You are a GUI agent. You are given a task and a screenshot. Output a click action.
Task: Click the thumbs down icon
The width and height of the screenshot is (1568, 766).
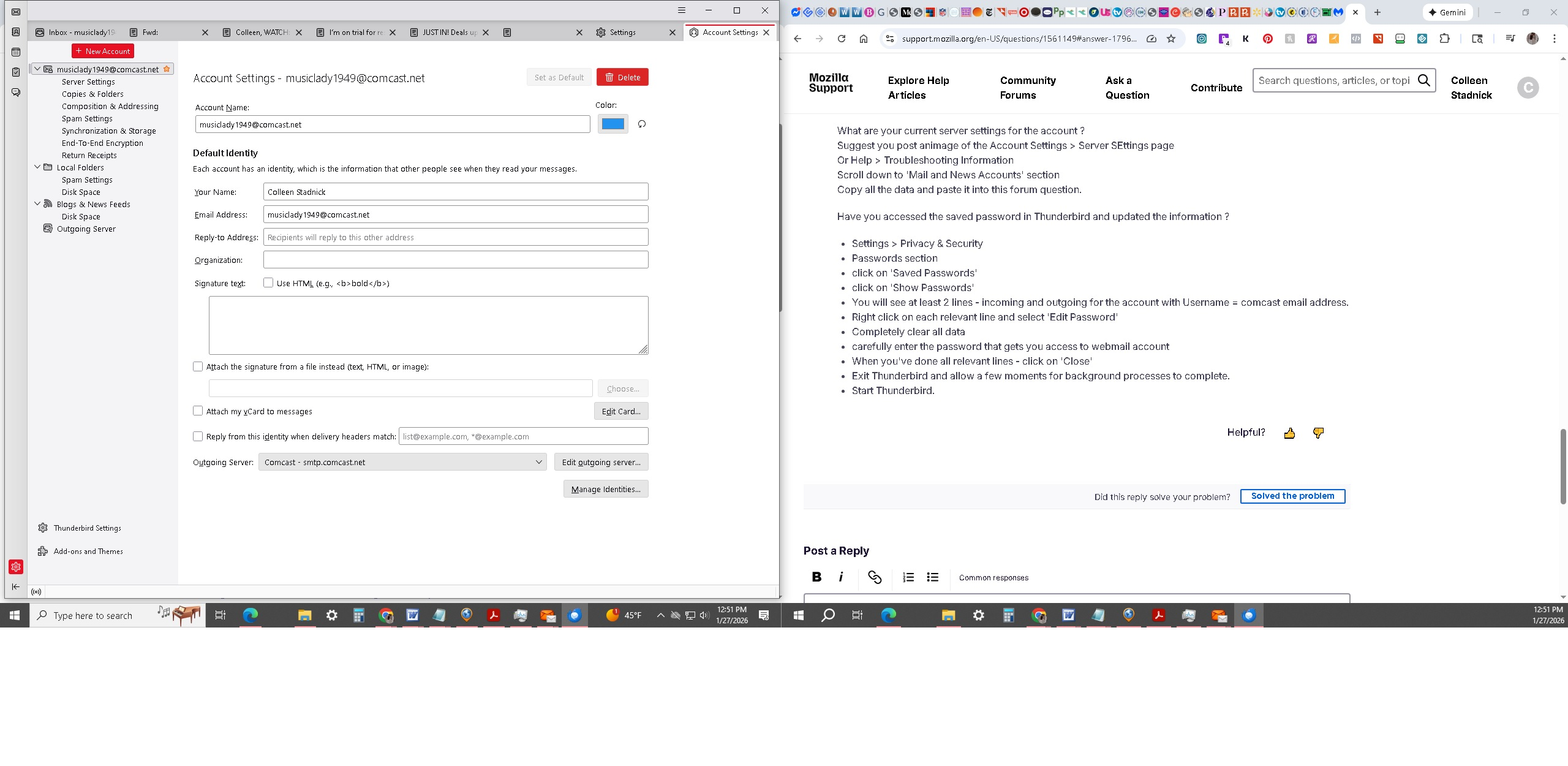coord(1318,433)
